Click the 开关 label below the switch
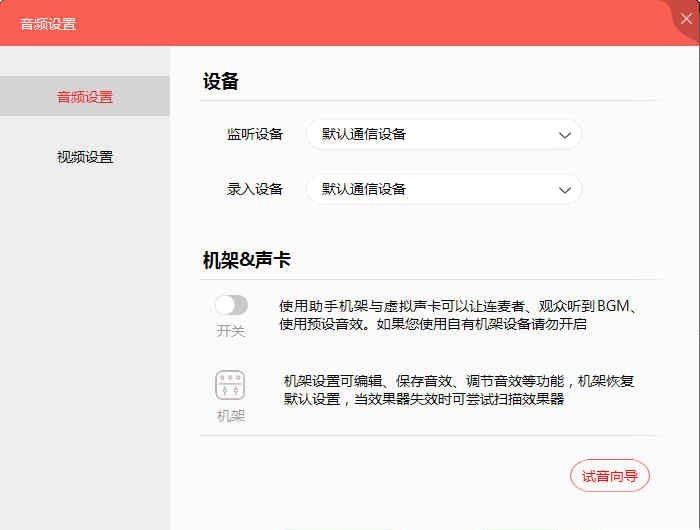The image size is (700, 530). [231, 331]
